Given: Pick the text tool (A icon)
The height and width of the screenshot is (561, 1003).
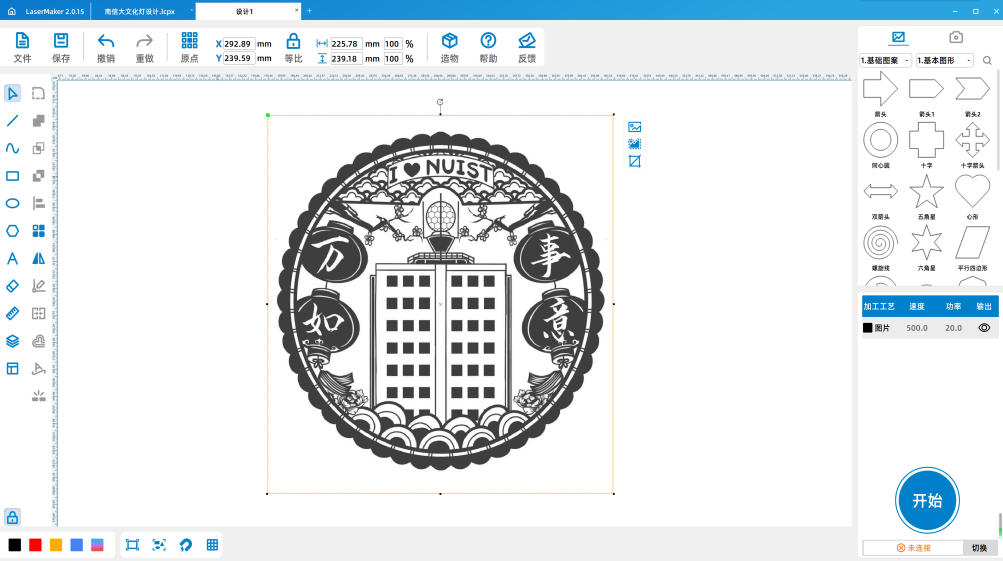Looking at the screenshot, I should pyautogui.click(x=13, y=258).
